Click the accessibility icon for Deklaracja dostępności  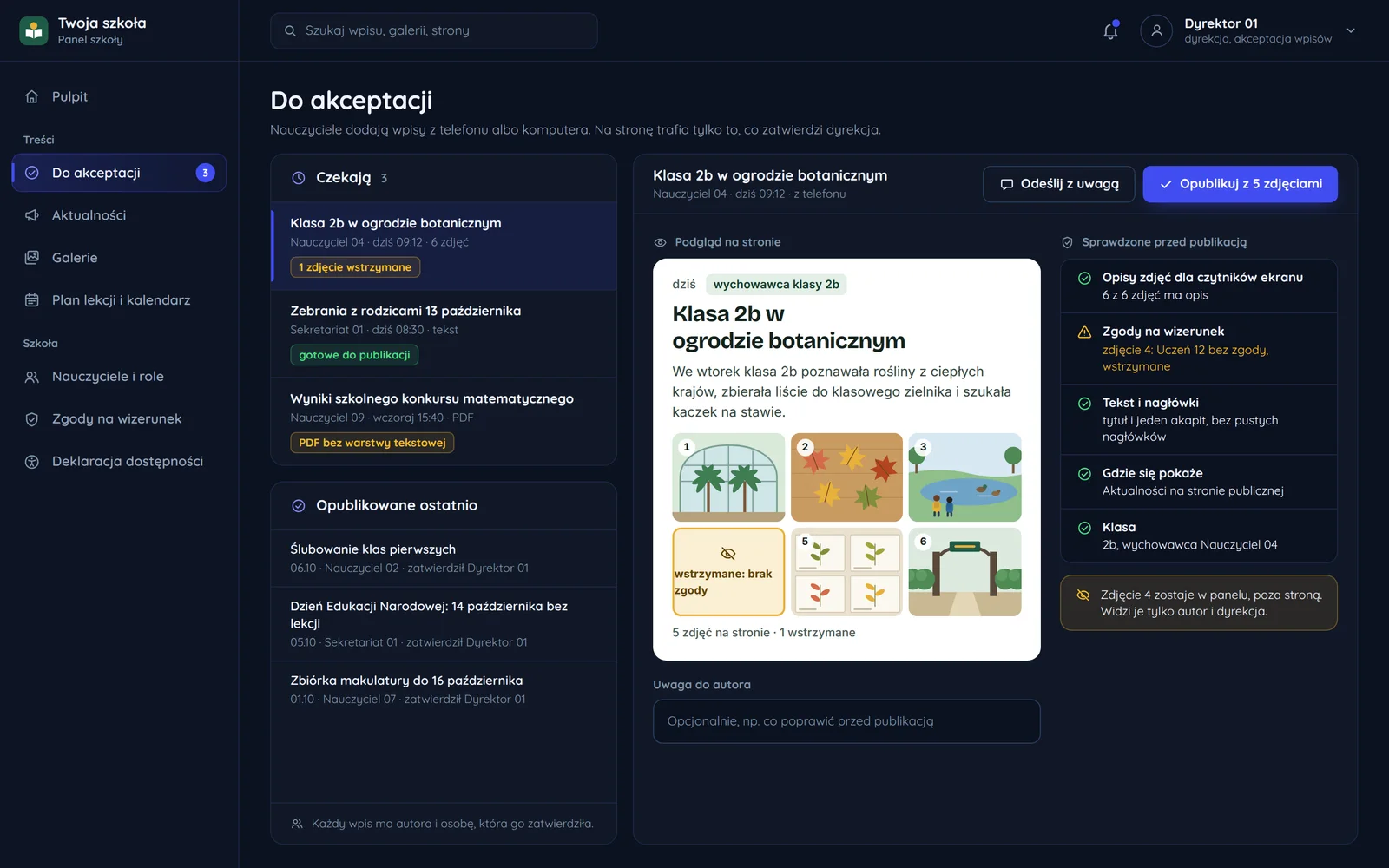pos(32,462)
